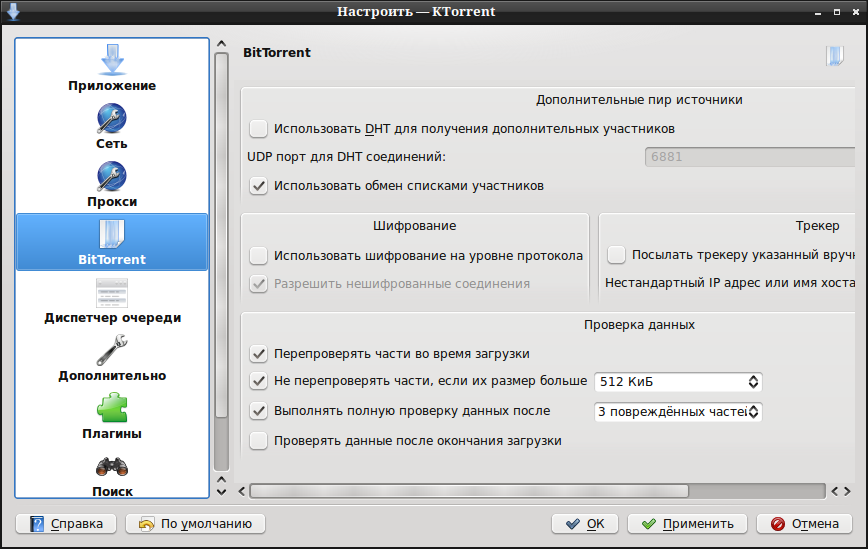
Task: Open the Диспетчер очереди list icon
Action: click(112, 293)
